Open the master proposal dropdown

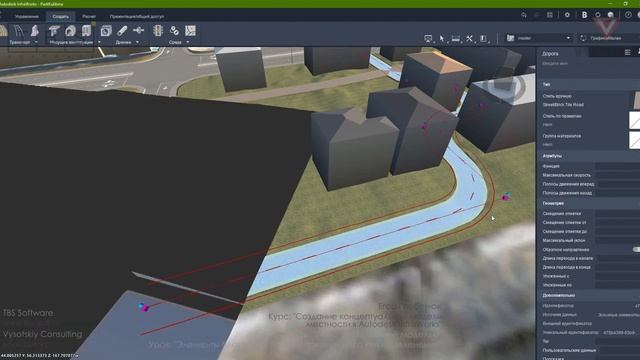click(568, 38)
